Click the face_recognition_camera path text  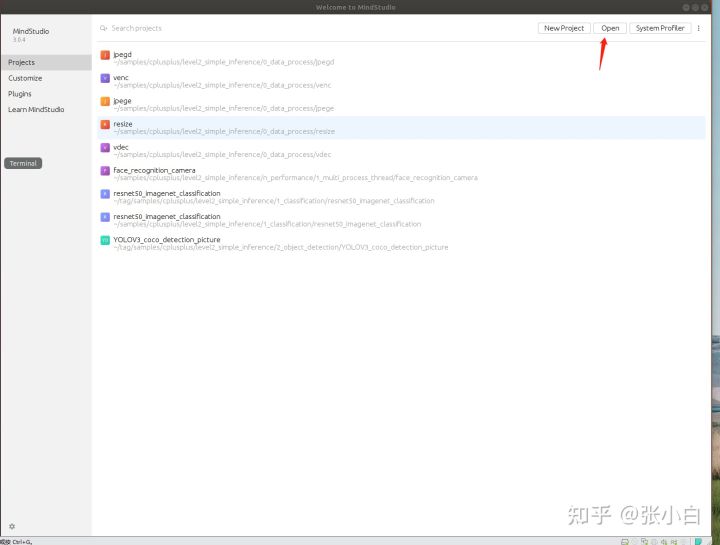tap(295, 178)
